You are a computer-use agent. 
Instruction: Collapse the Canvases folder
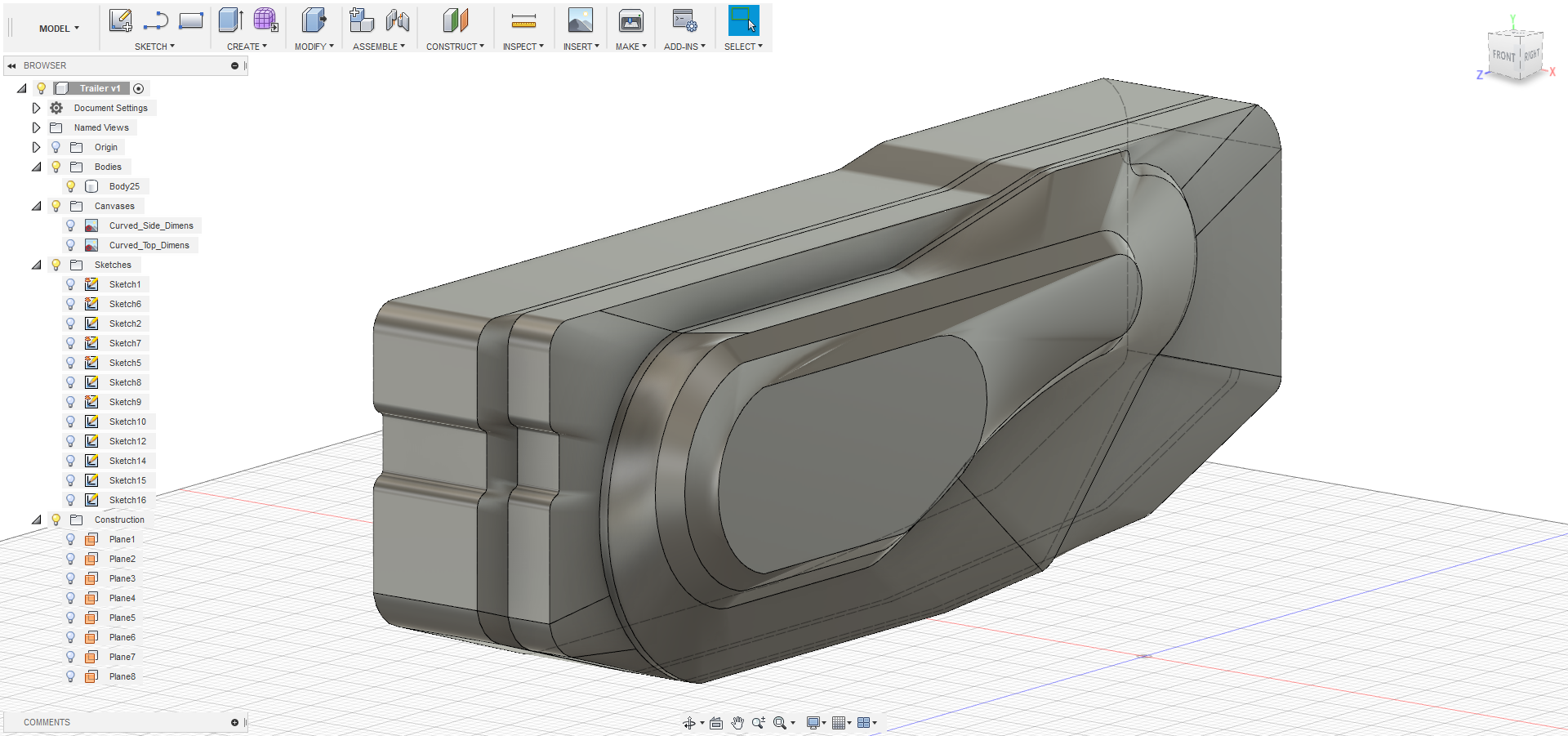point(36,206)
